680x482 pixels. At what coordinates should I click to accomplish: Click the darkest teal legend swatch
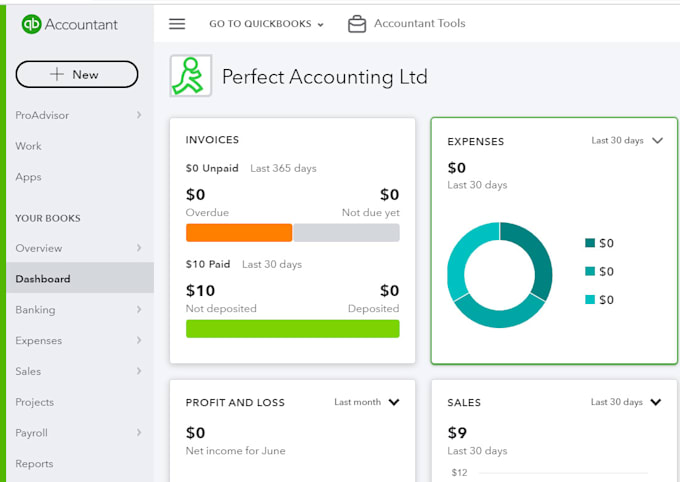click(590, 243)
